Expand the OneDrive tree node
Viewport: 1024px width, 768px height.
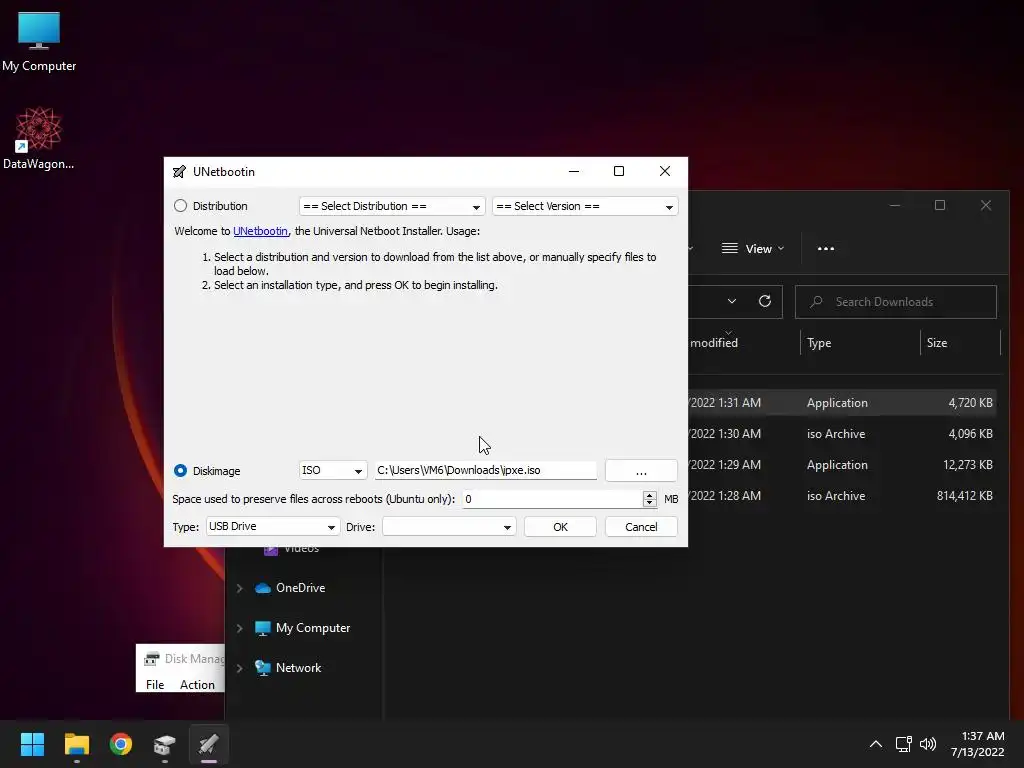click(x=240, y=588)
